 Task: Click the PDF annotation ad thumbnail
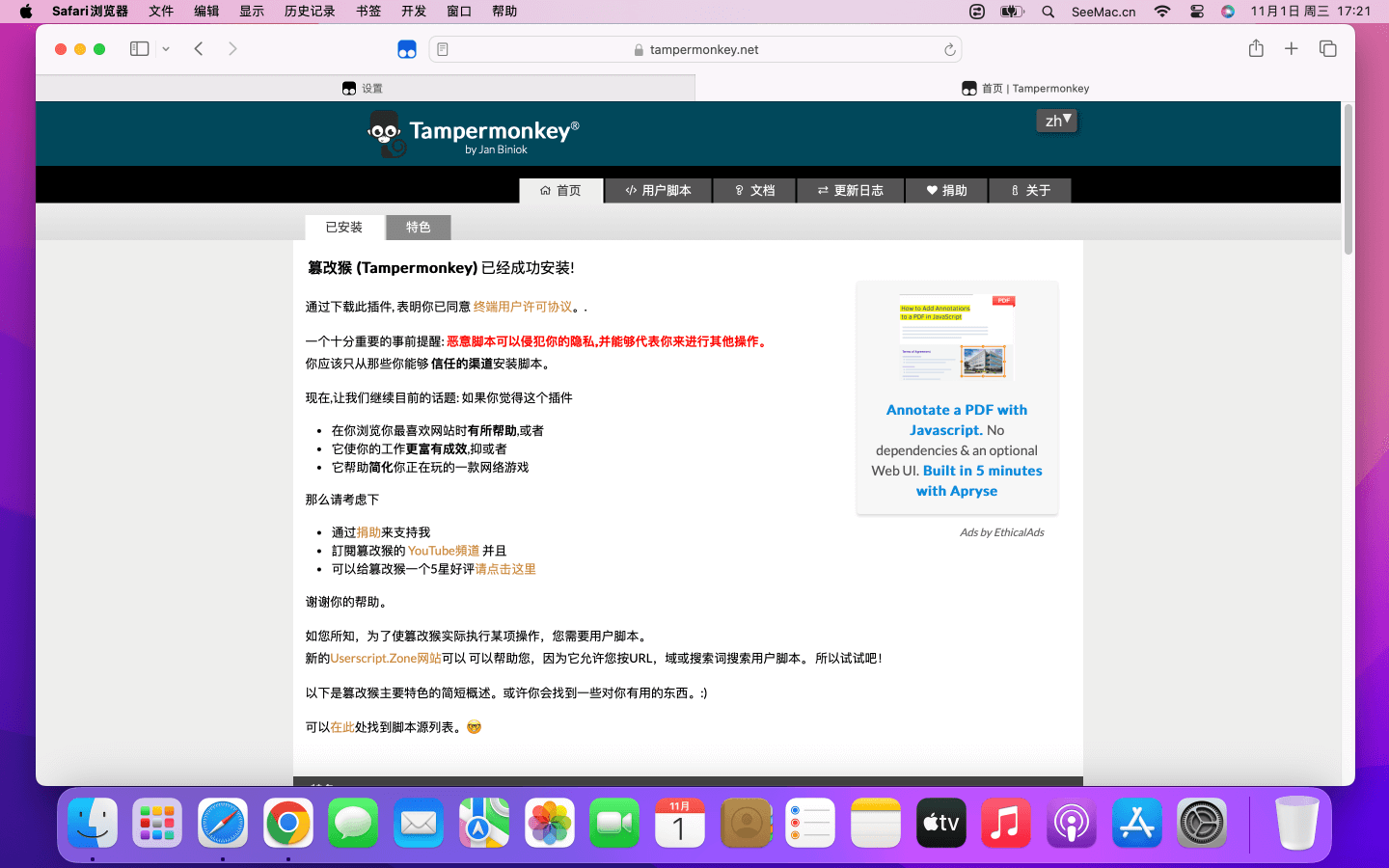pos(957,338)
